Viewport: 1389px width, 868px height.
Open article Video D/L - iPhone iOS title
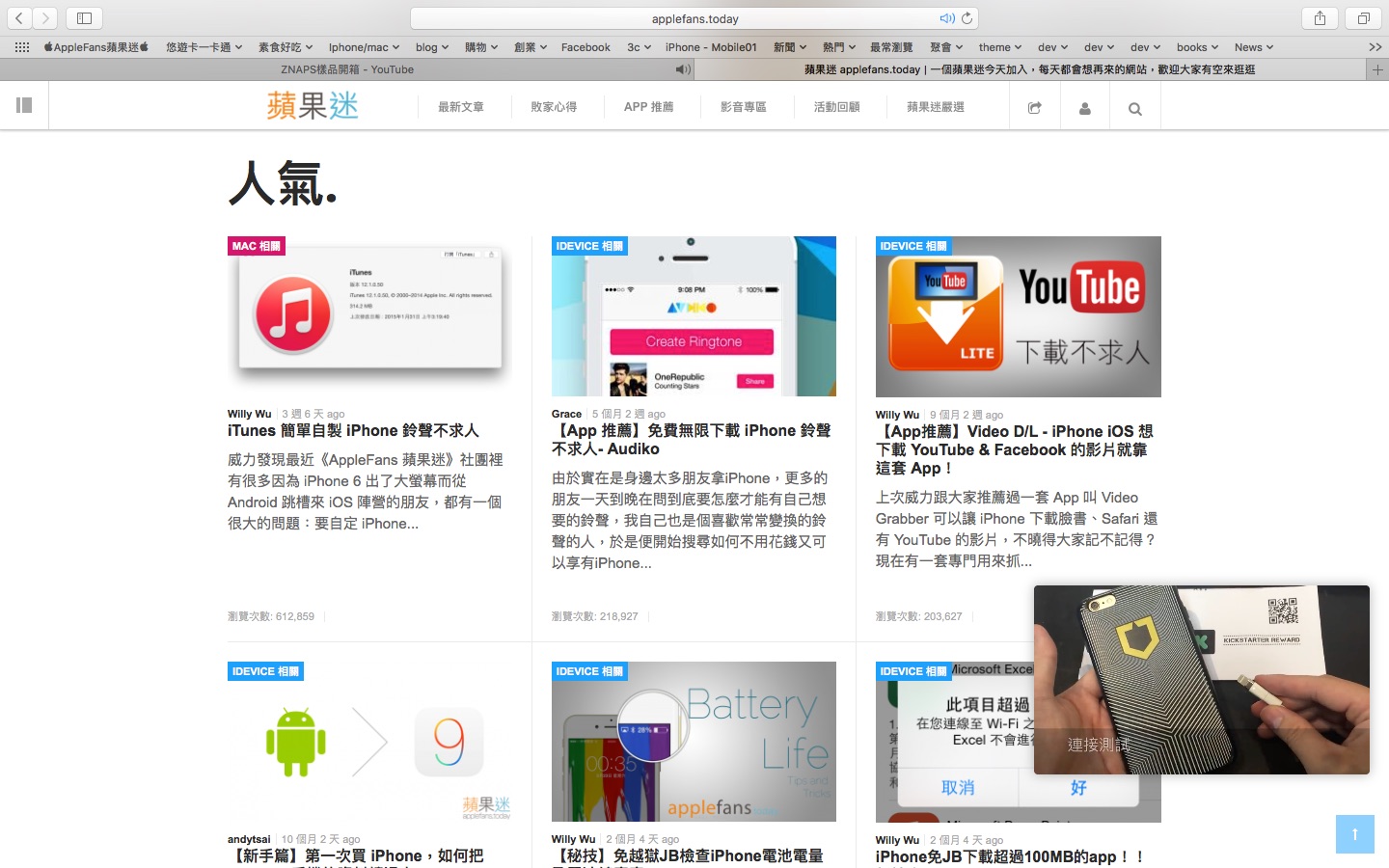pyautogui.click(x=1015, y=449)
